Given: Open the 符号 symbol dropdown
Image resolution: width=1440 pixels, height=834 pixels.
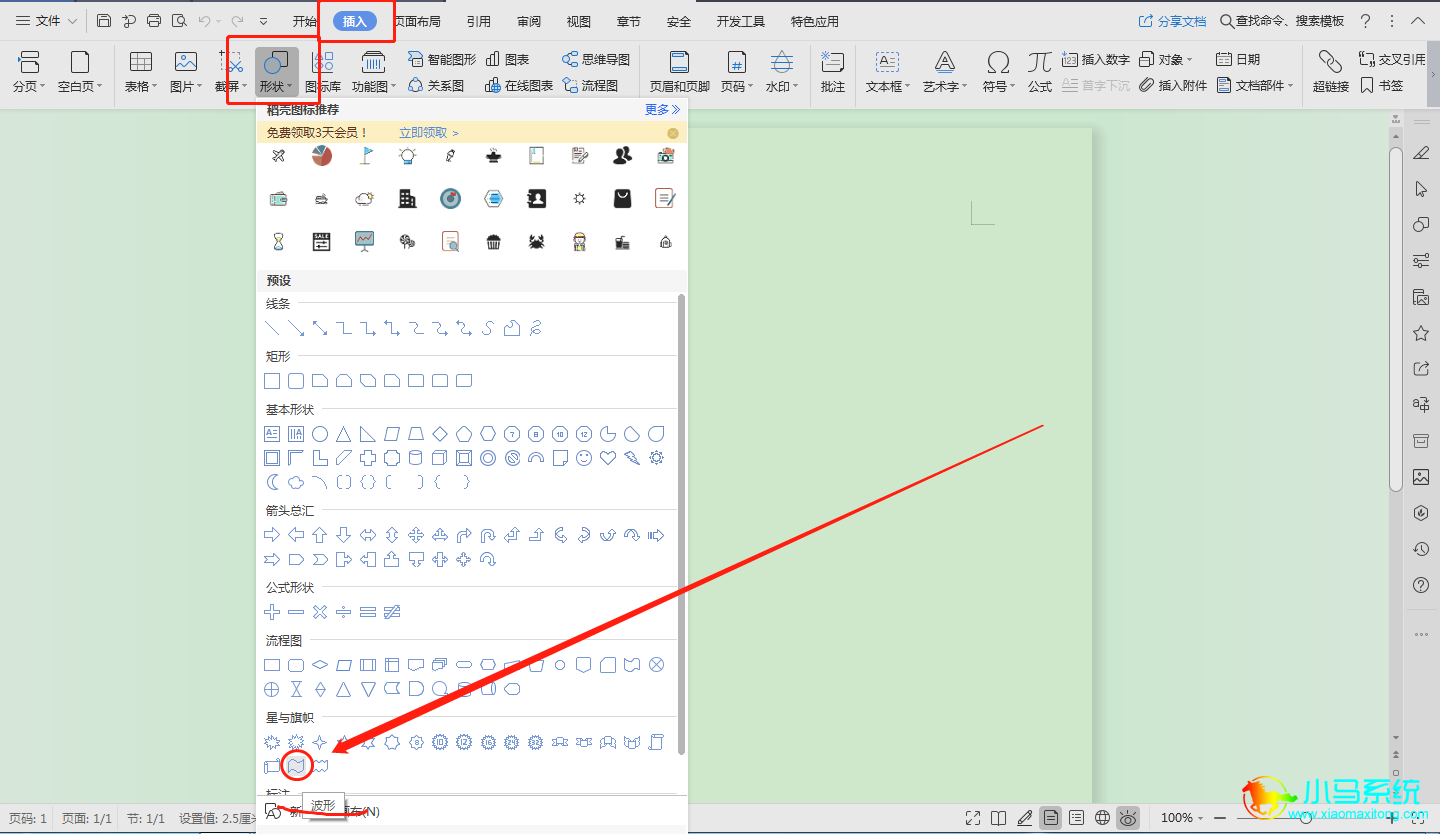Looking at the screenshot, I should [998, 73].
